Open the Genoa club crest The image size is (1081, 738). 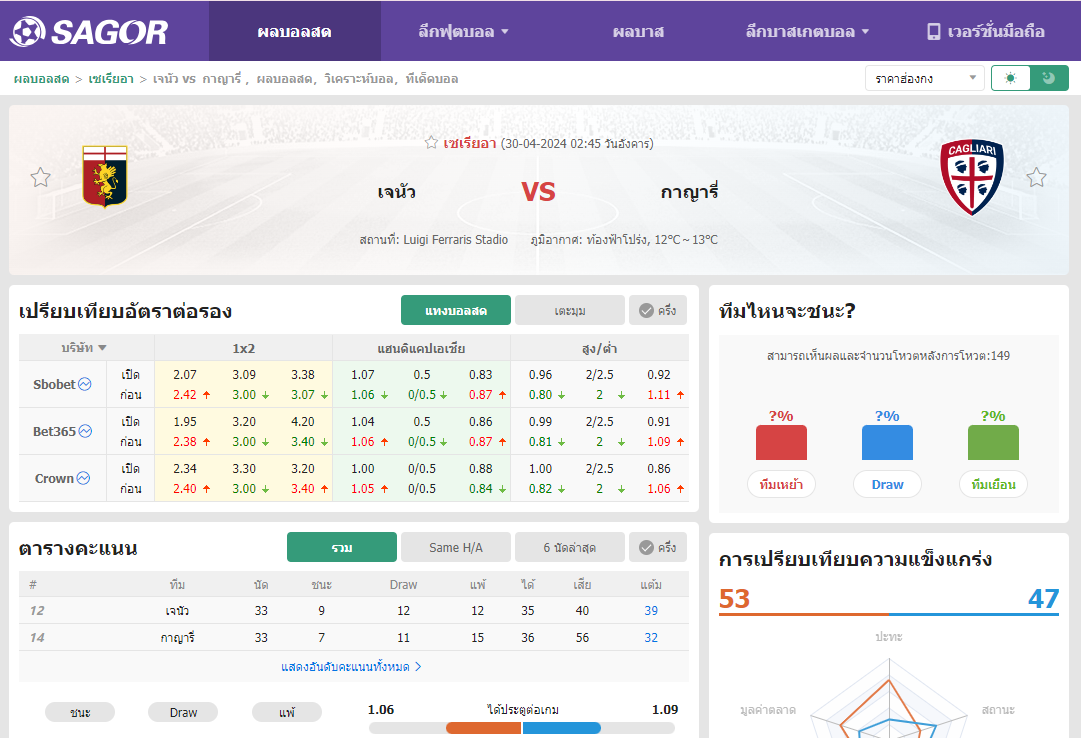[x=105, y=176]
